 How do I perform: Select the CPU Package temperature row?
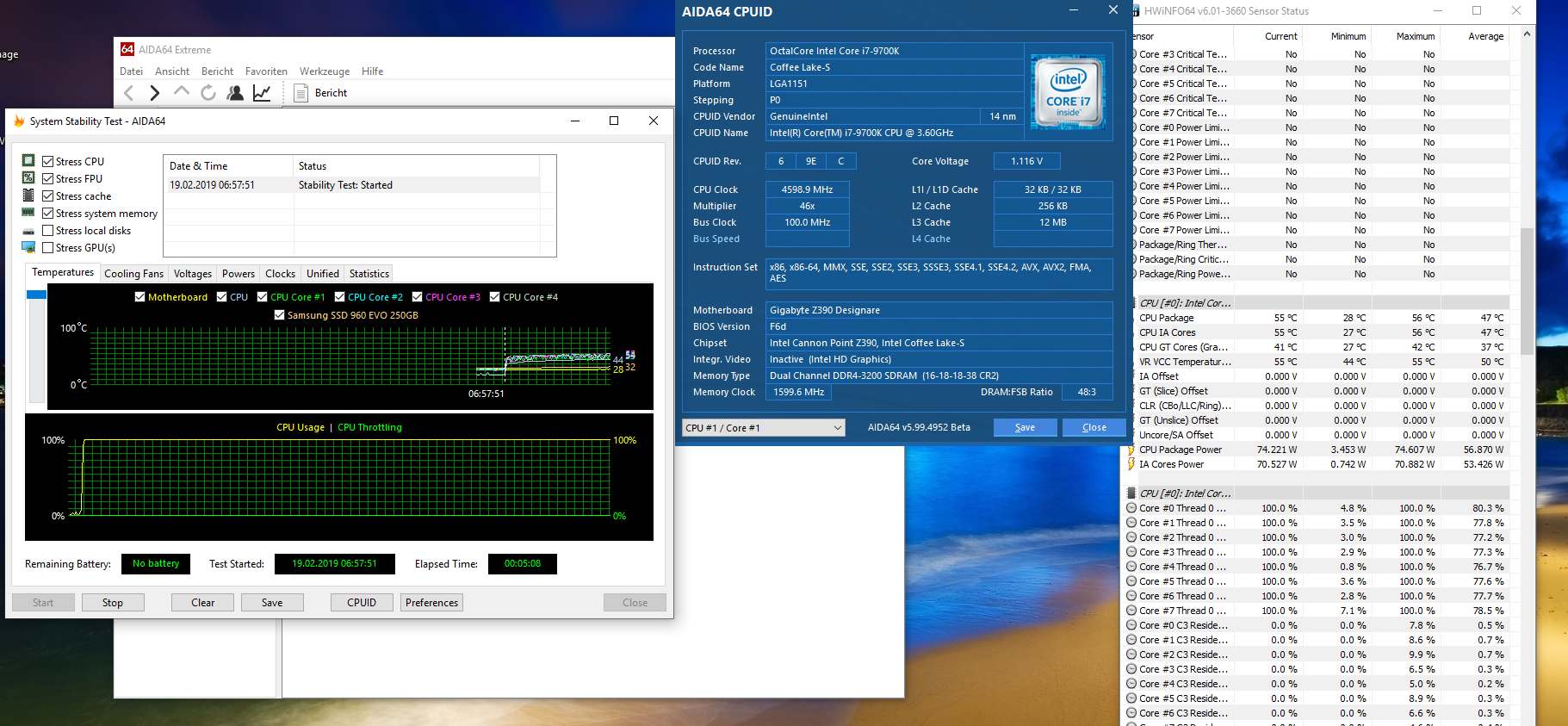(1318, 318)
